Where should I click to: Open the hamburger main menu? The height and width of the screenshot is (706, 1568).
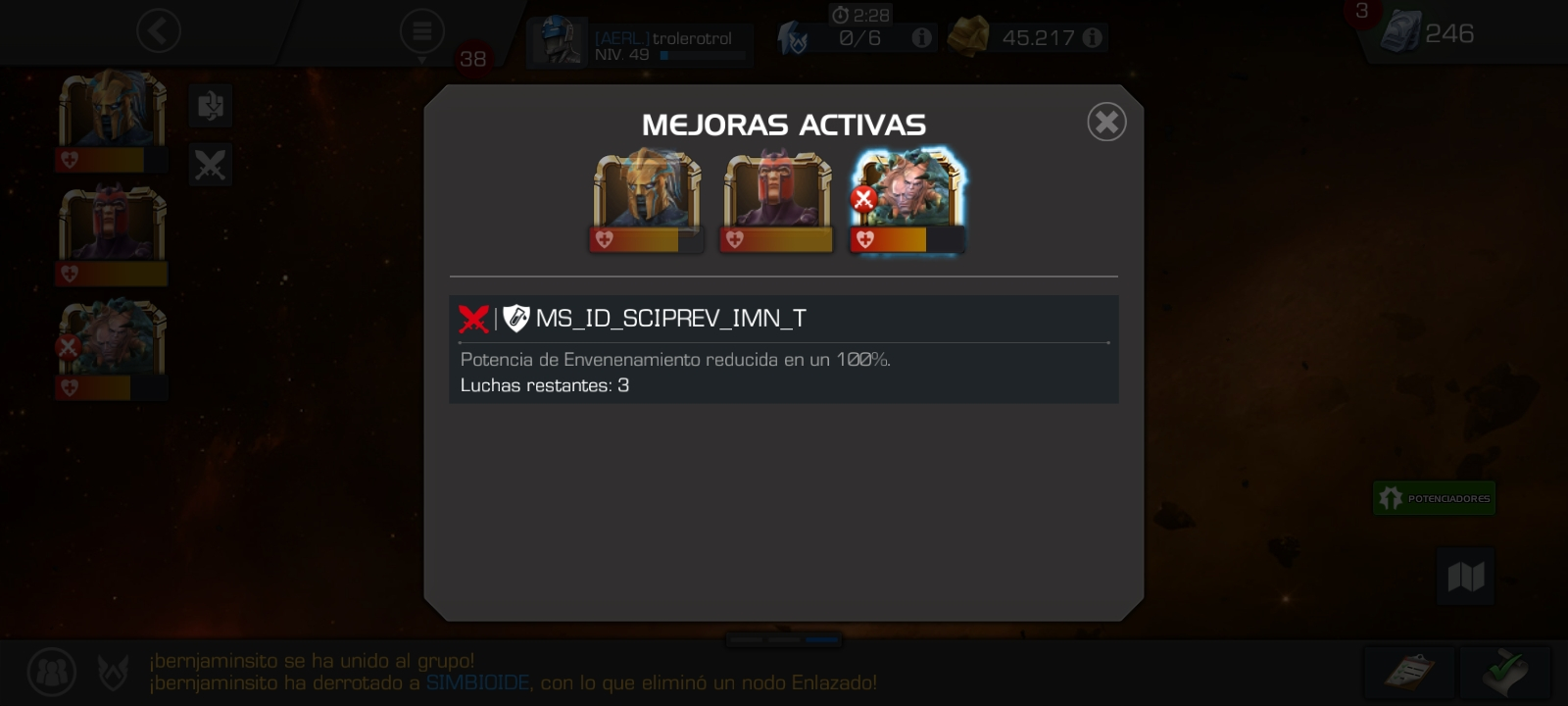(422, 32)
